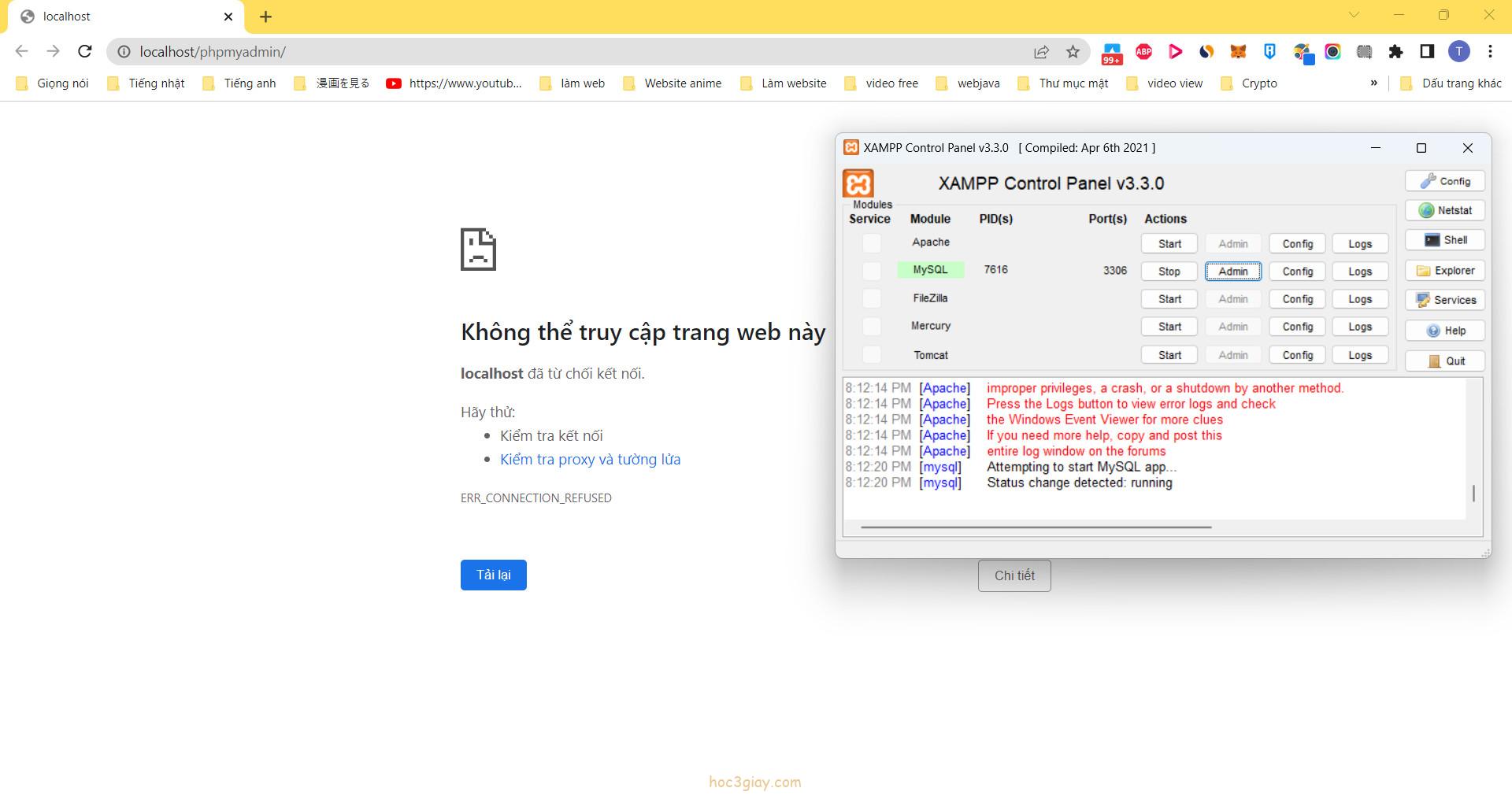The width and height of the screenshot is (1512, 799).
Task: Open Apache Config
Action: 1297,244
